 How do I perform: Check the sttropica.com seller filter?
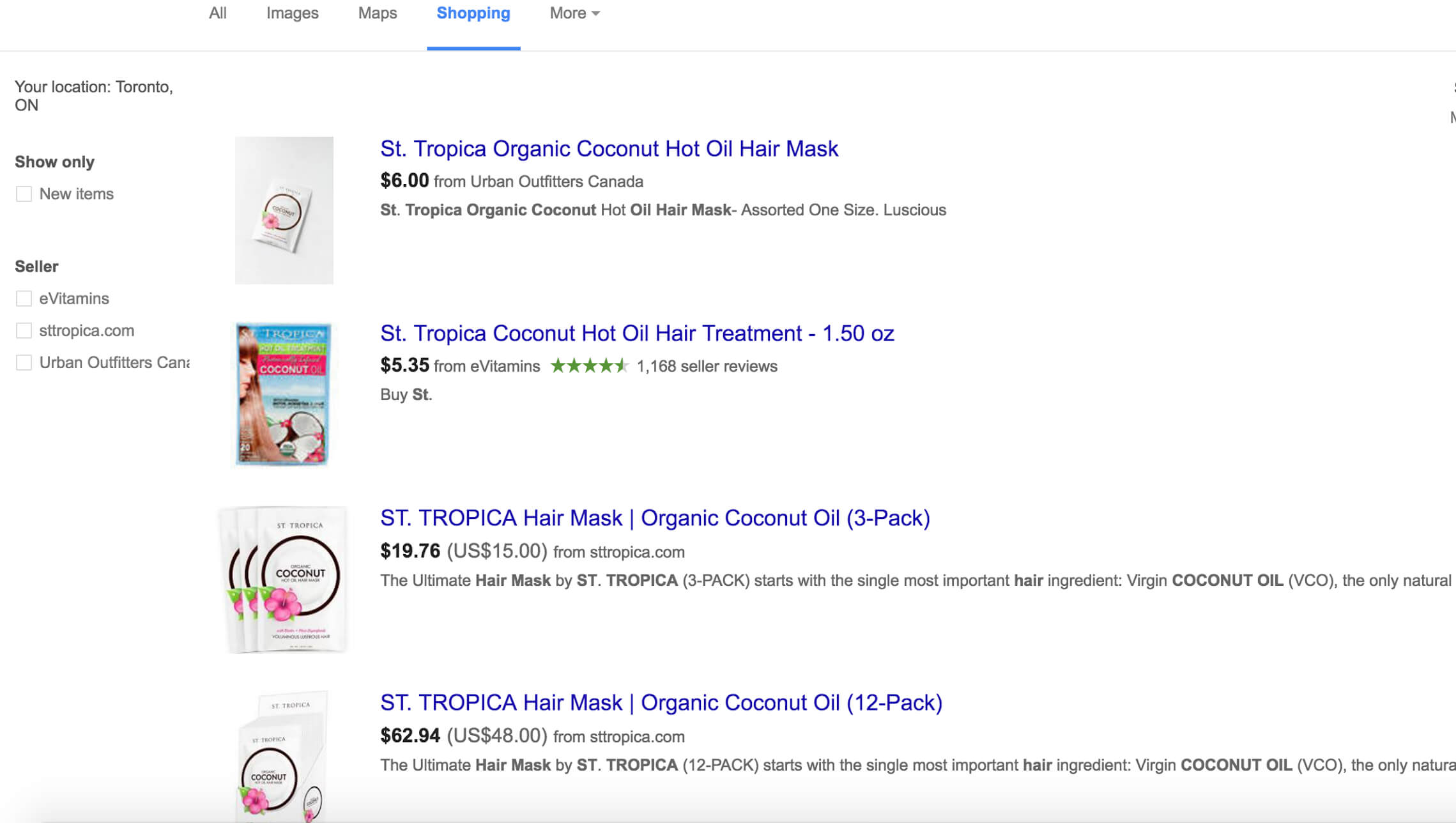24,330
